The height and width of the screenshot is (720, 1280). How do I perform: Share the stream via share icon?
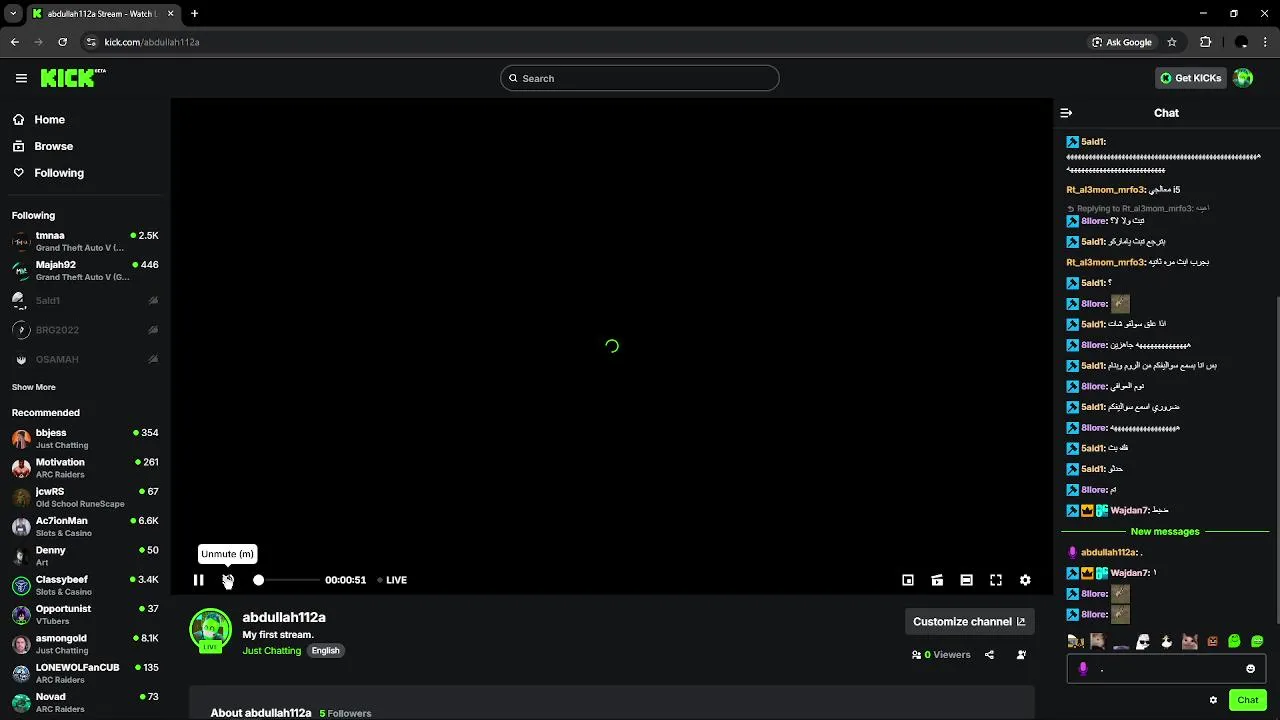(x=989, y=655)
